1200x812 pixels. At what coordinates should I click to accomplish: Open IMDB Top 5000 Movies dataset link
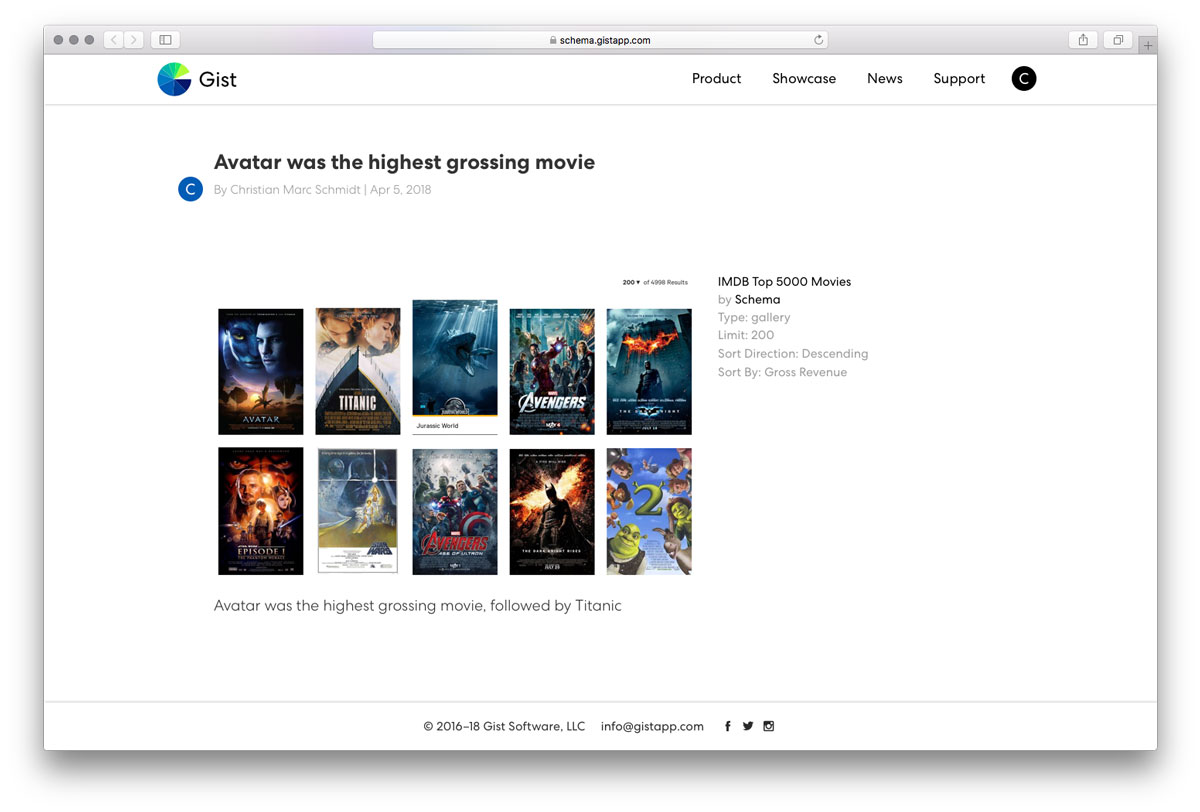click(x=784, y=281)
